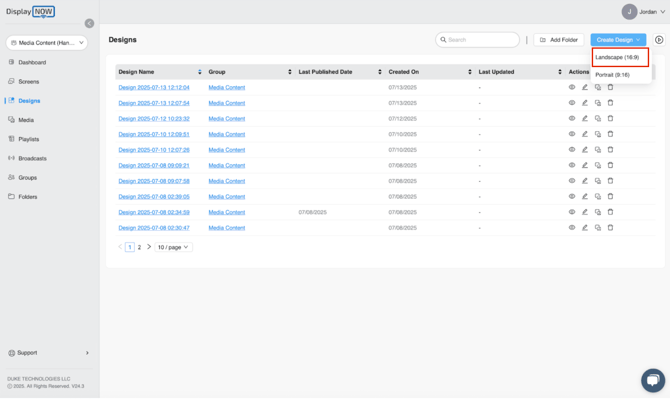Viewport: 670px width, 400px height.
Task: Edit the design 2025-07-12 10:23:32 with pencil icon
Action: [585, 118]
